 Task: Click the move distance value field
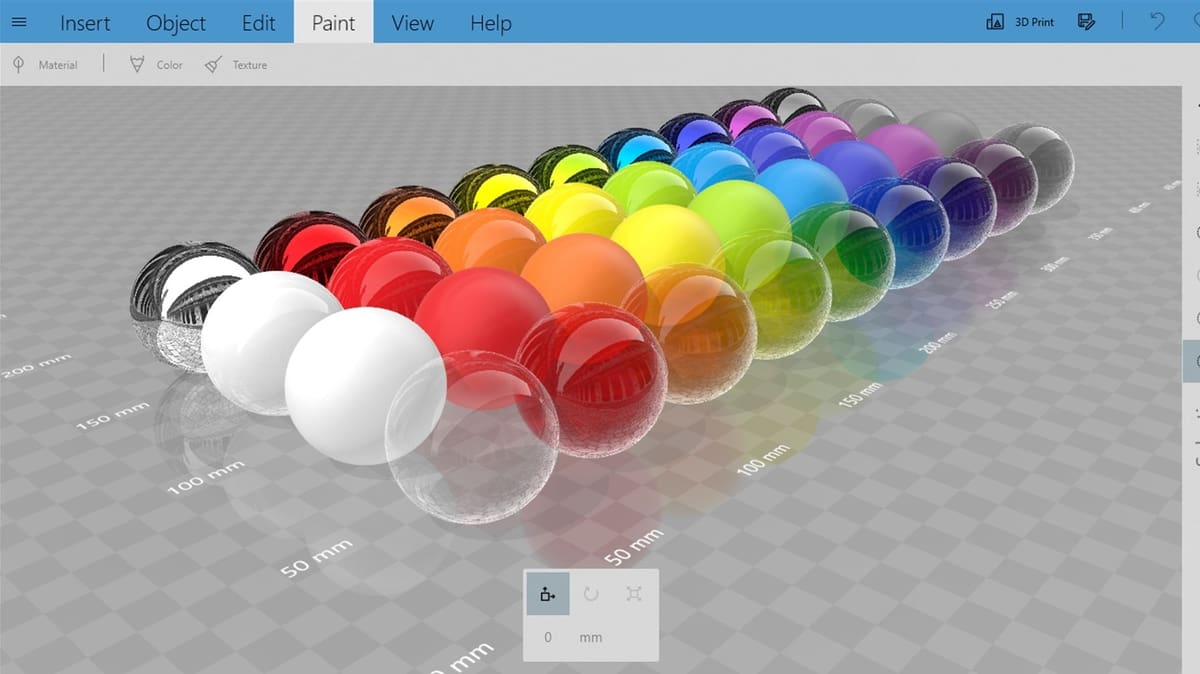click(548, 637)
